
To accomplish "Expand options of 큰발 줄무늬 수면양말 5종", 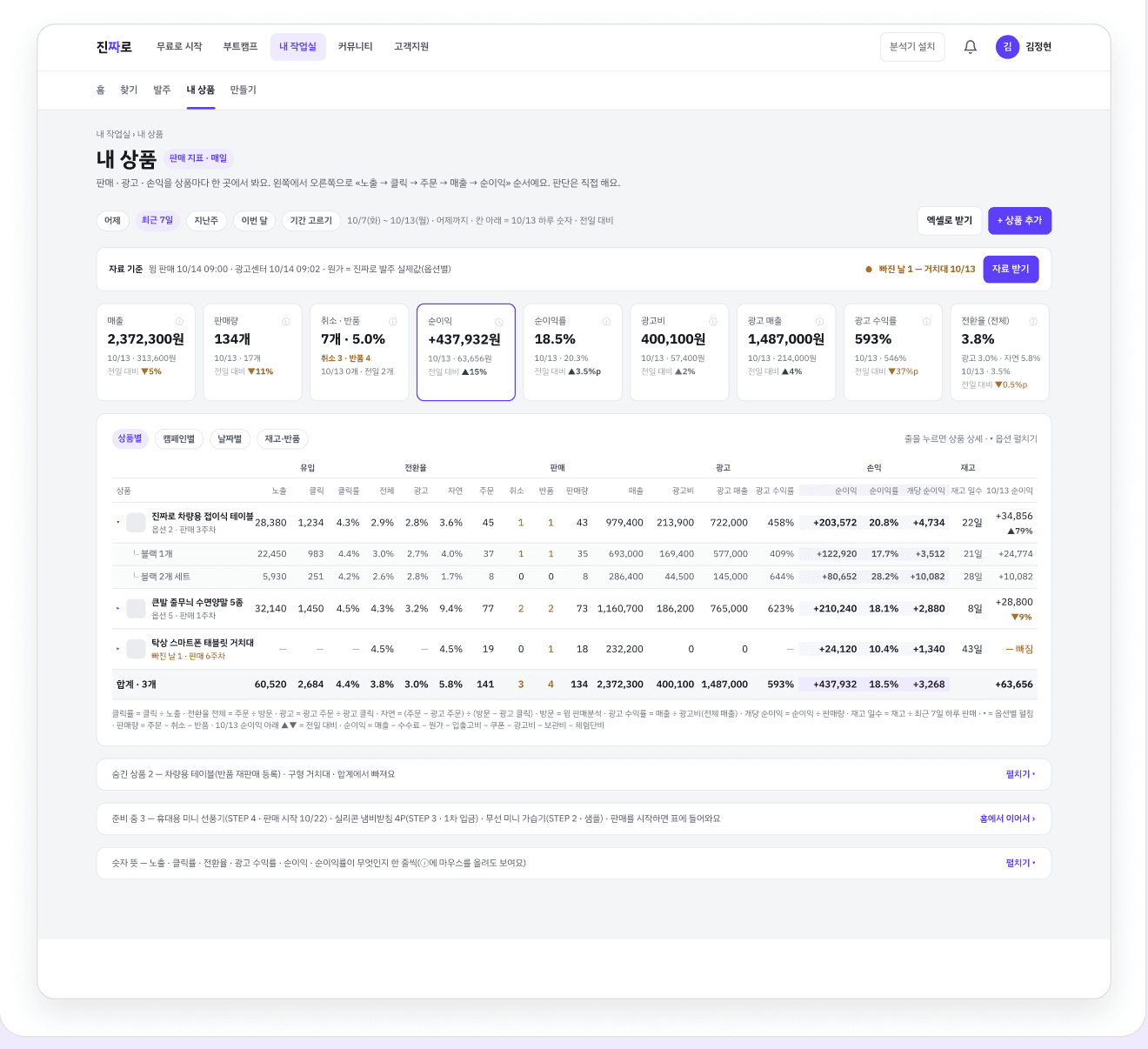I will point(118,609).
